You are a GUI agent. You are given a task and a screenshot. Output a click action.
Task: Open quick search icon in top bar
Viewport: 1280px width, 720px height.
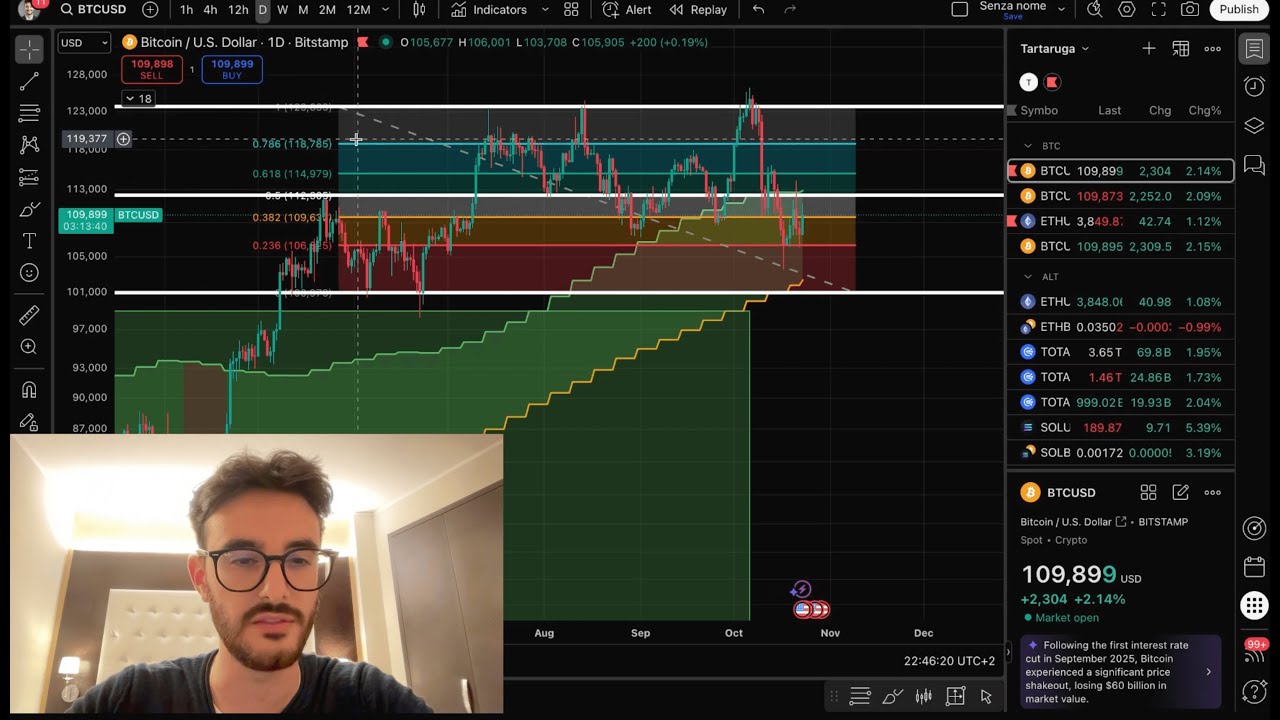click(1094, 10)
